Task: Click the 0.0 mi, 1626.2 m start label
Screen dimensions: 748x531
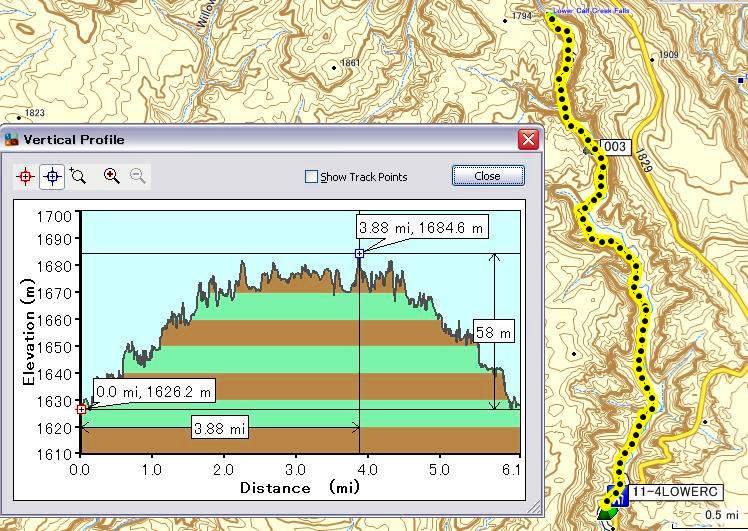Action: click(155, 390)
